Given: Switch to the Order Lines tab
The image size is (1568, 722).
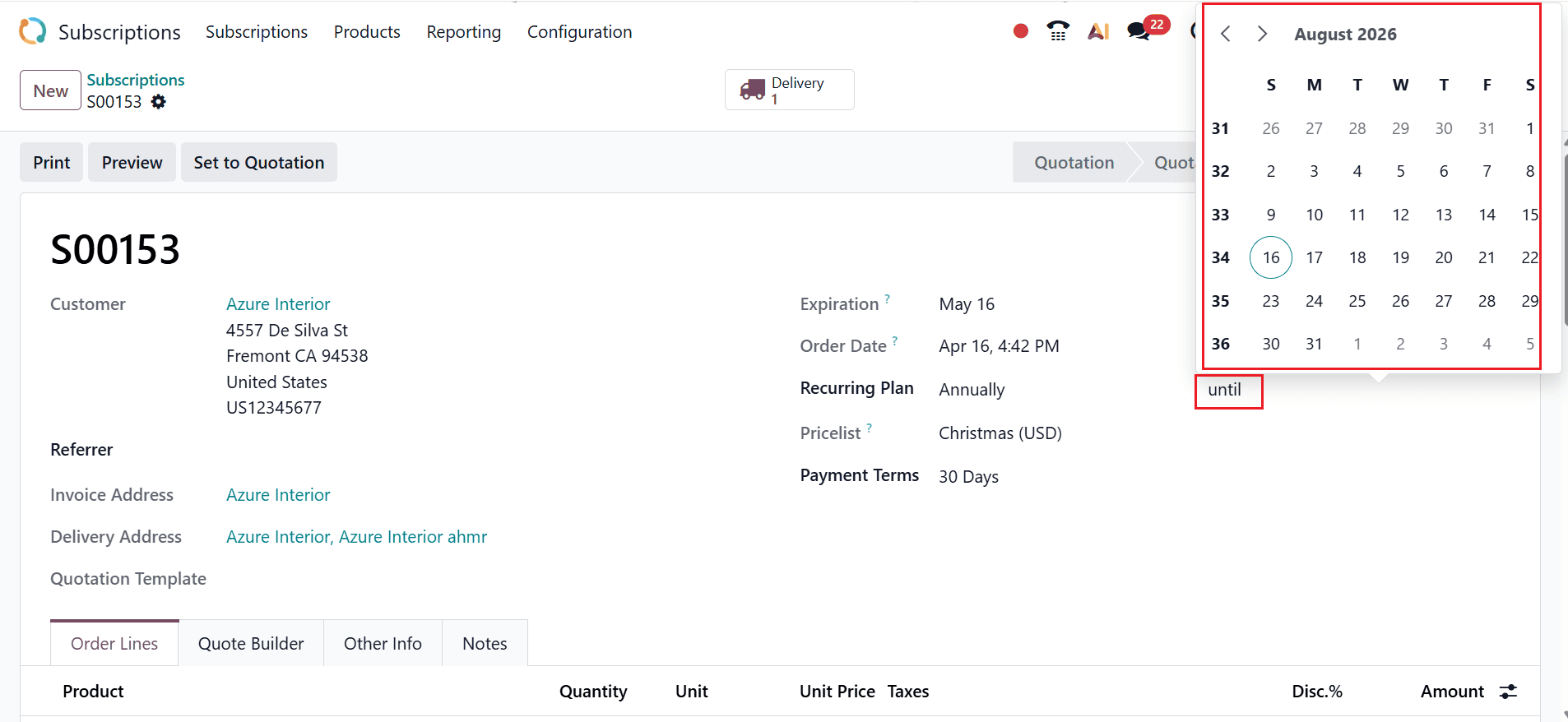Looking at the screenshot, I should [114, 643].
